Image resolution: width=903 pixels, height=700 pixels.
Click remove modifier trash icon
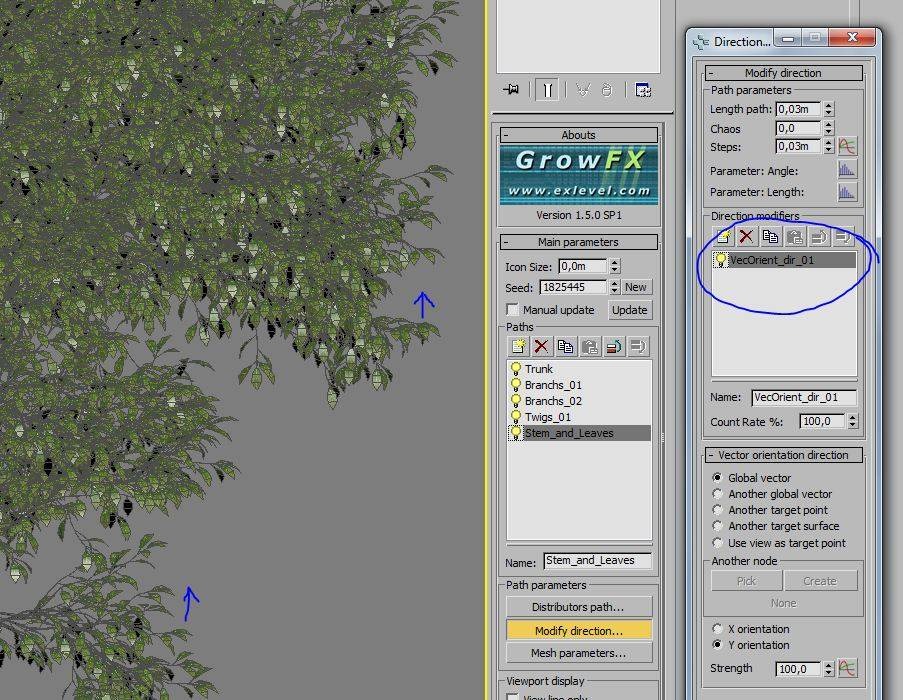point(607,90)
